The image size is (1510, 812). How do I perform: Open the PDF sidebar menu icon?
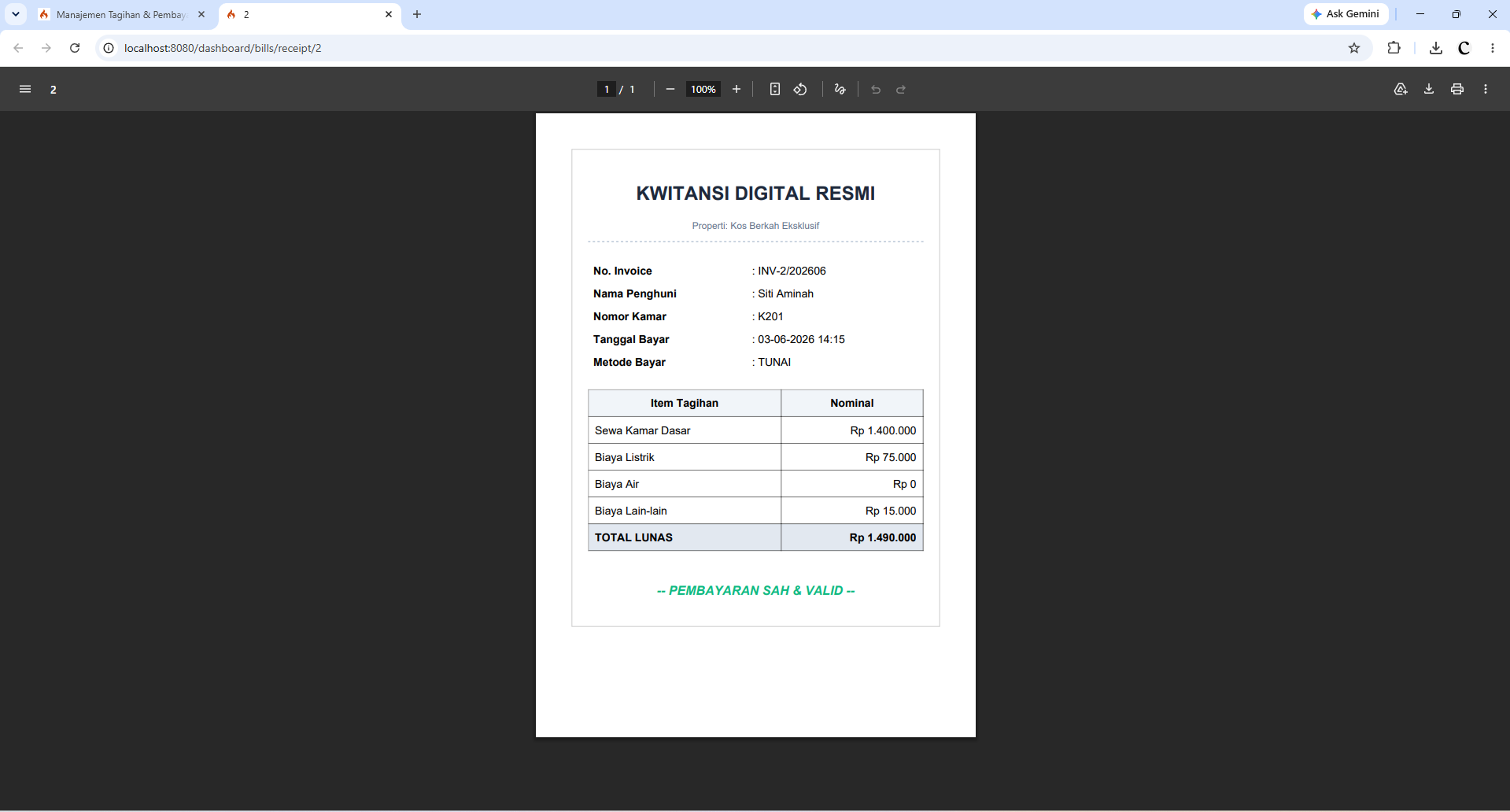pyautogui.click(x=25, y=90)
